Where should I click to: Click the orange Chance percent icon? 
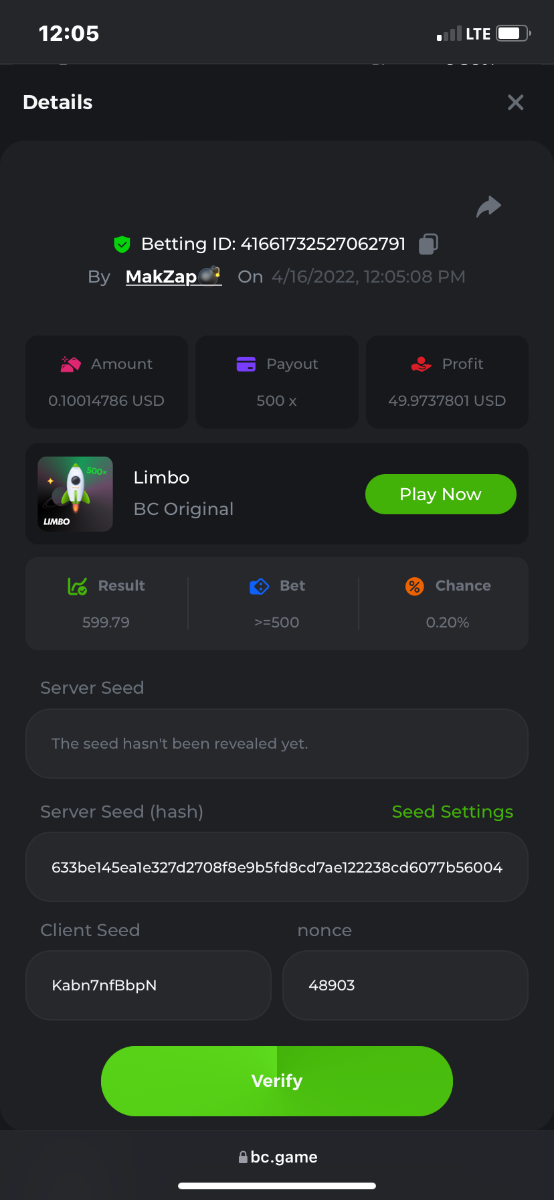[x=414, y=587]
